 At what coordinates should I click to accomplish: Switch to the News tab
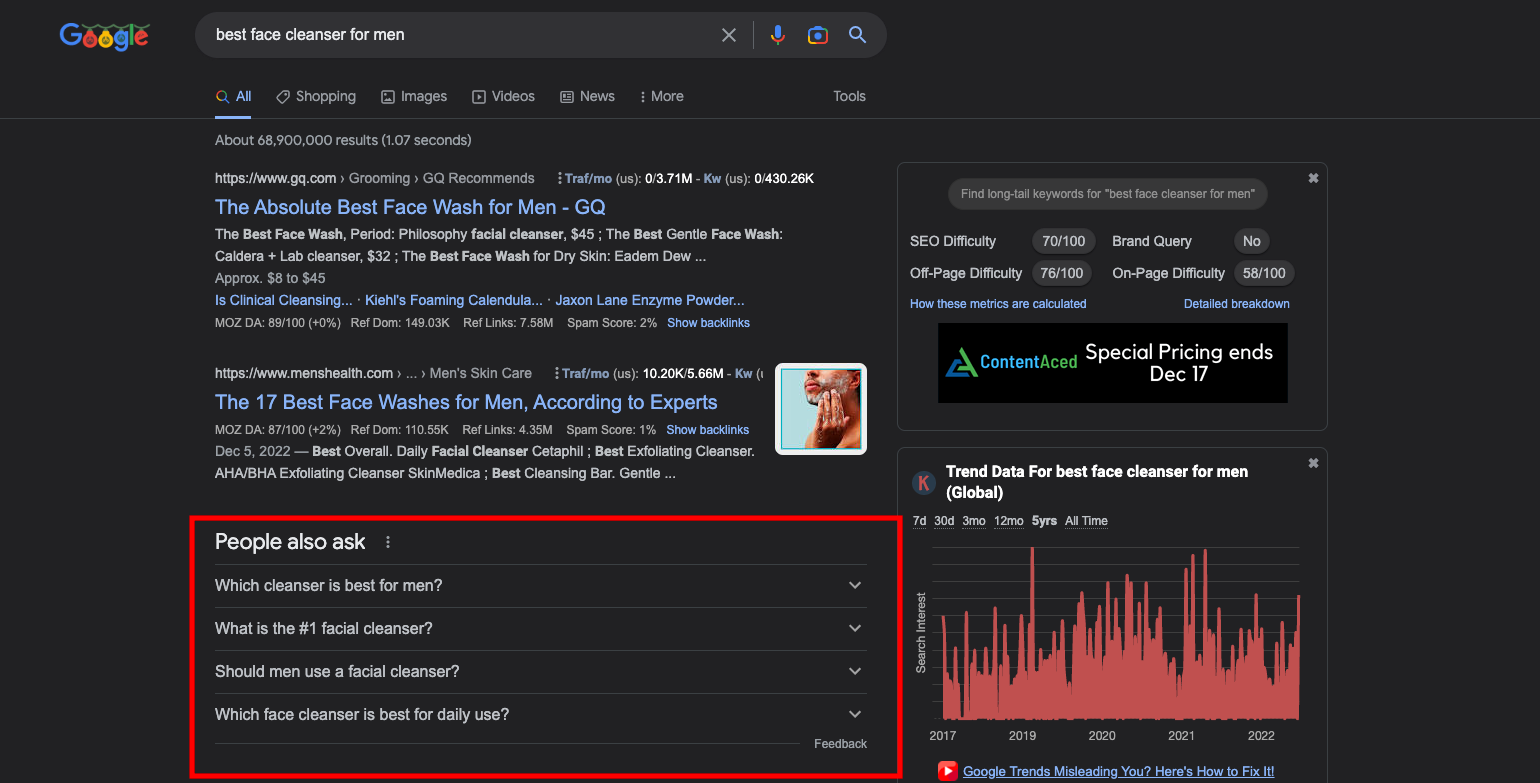click(x=587, y=96)
